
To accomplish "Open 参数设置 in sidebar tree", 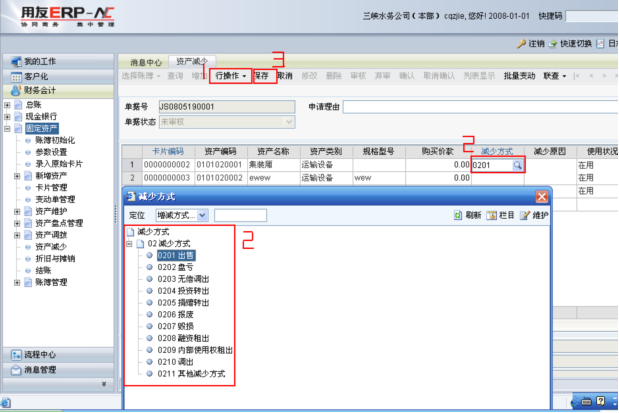I will click(x=51, y=152).
